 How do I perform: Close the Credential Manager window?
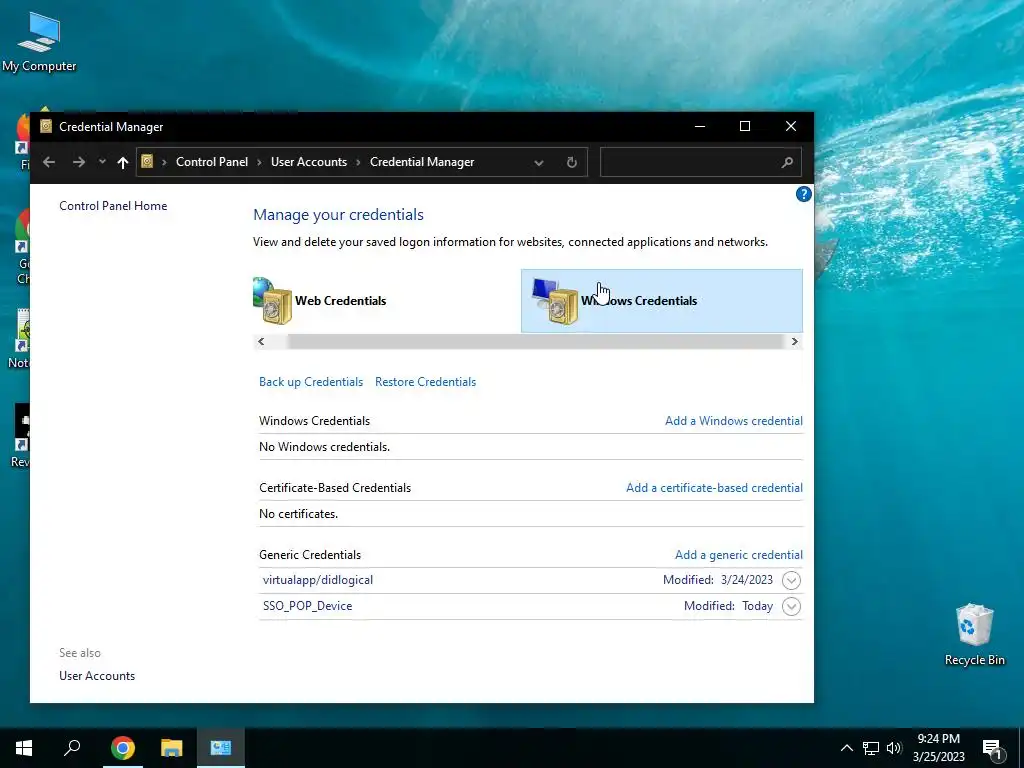click(791, 127)
